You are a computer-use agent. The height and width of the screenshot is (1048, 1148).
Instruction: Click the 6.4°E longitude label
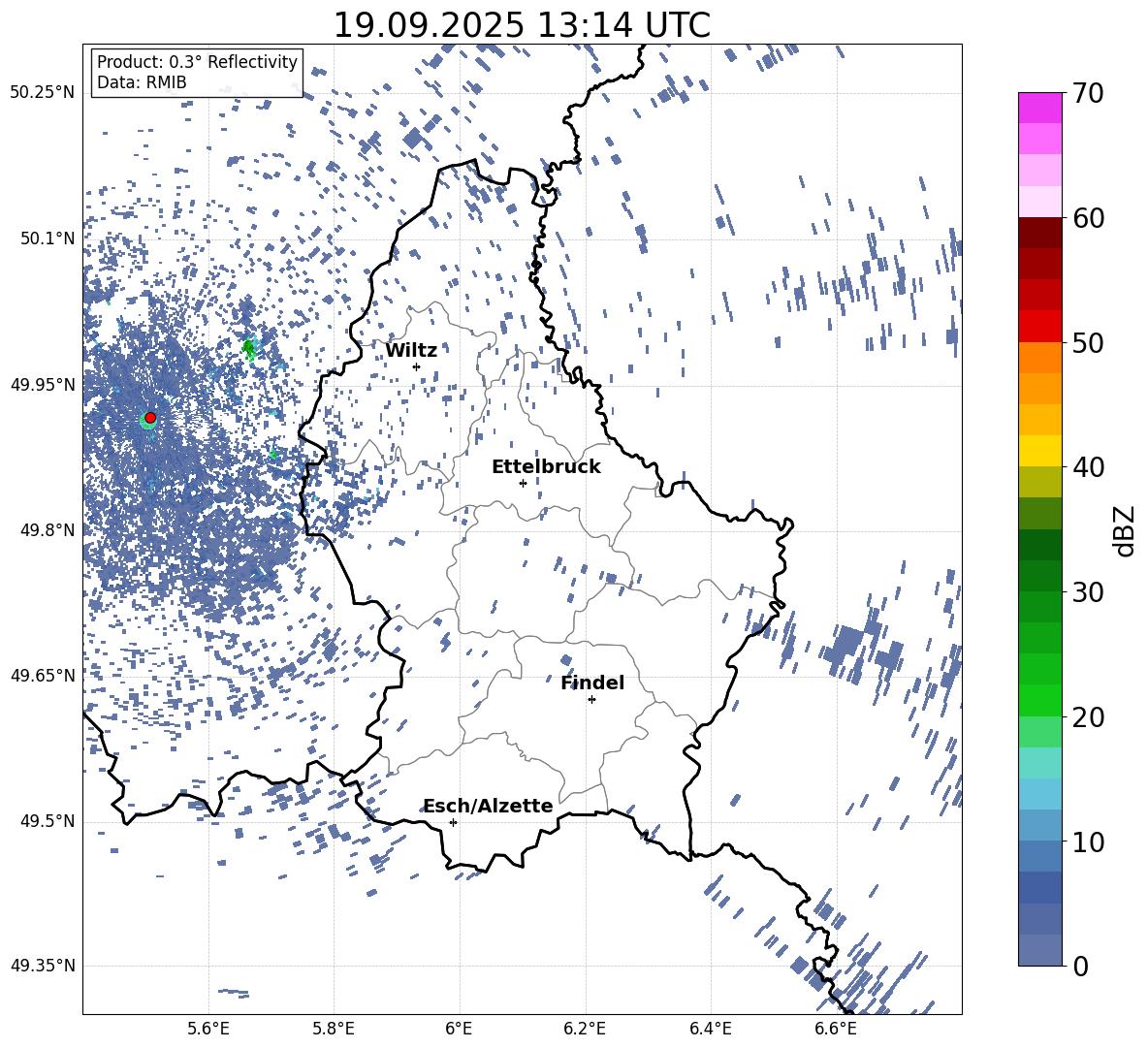(x=710, y=1029)
